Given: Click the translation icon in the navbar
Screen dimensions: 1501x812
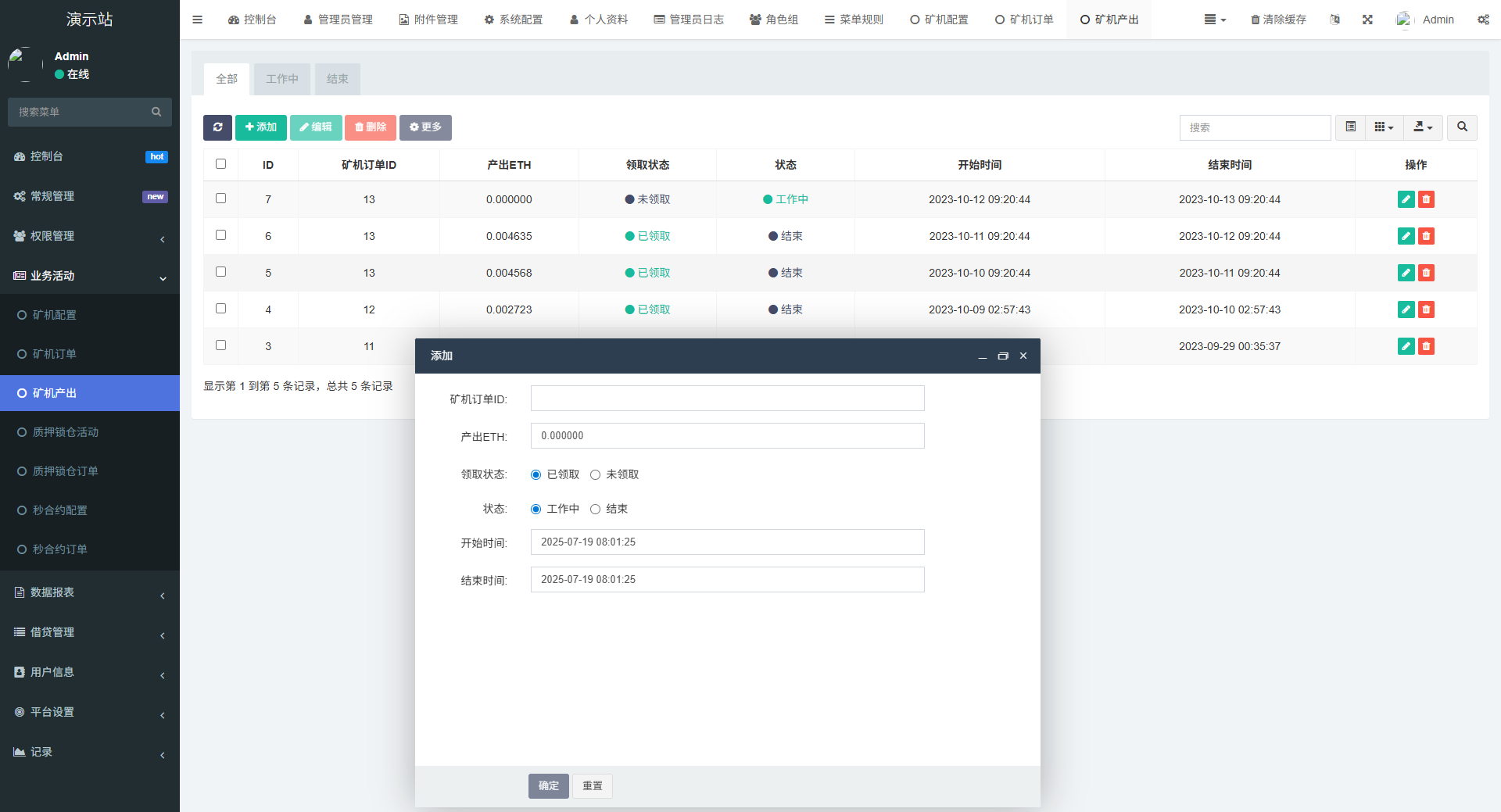Looking at the screenshot, I should [1334, 20].
